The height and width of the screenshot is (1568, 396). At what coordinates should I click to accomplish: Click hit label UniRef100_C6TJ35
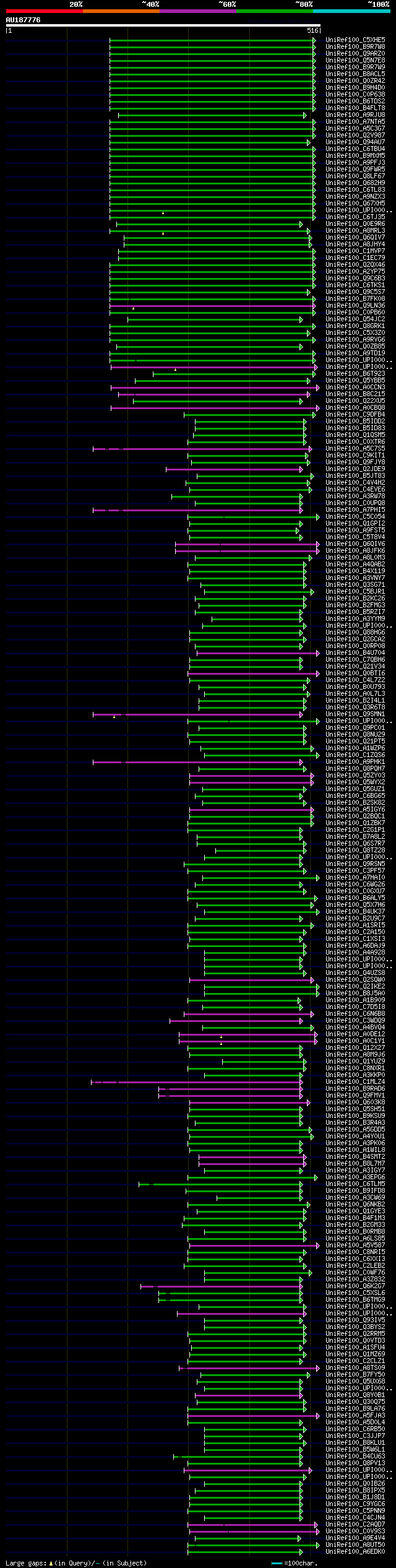(x=355, y=217)
